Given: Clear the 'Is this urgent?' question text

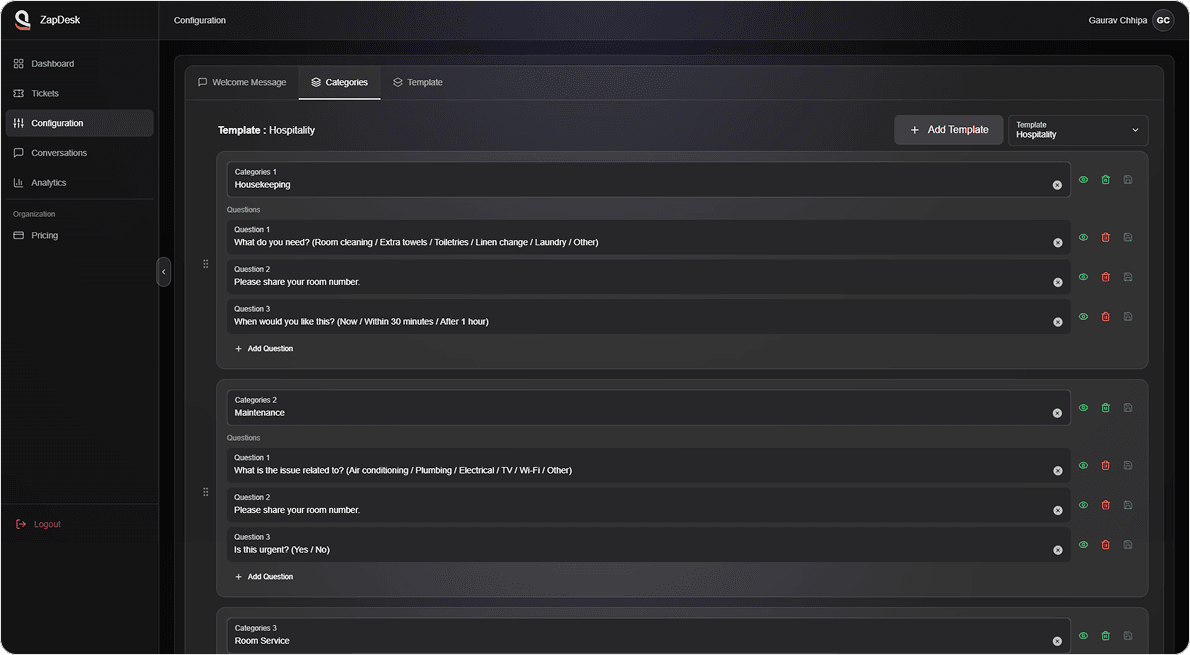Looking at the screenshot, I should coord(1057,550).
